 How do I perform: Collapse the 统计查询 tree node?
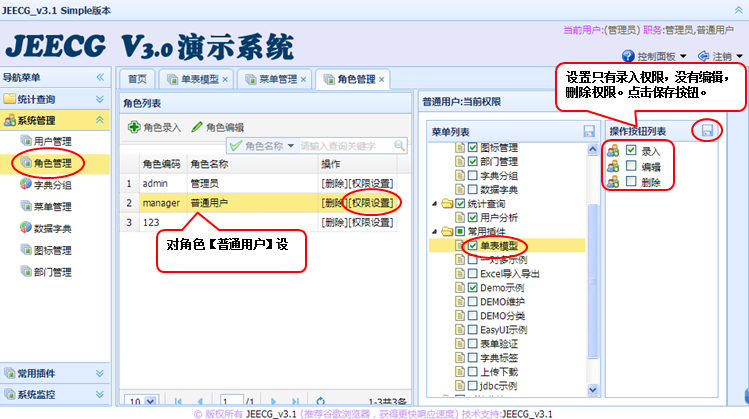coord(434,204)
